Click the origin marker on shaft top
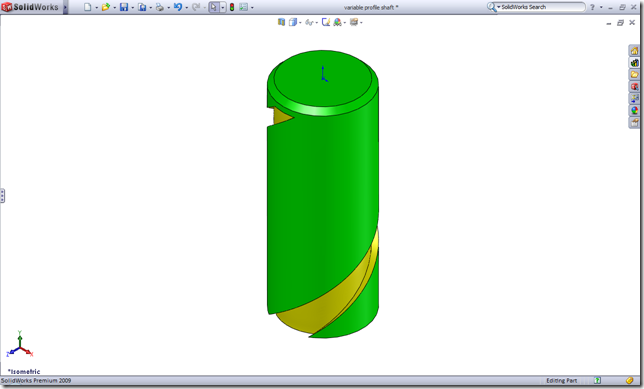Screen dimensions: 644x389 (x=324, y=74)
